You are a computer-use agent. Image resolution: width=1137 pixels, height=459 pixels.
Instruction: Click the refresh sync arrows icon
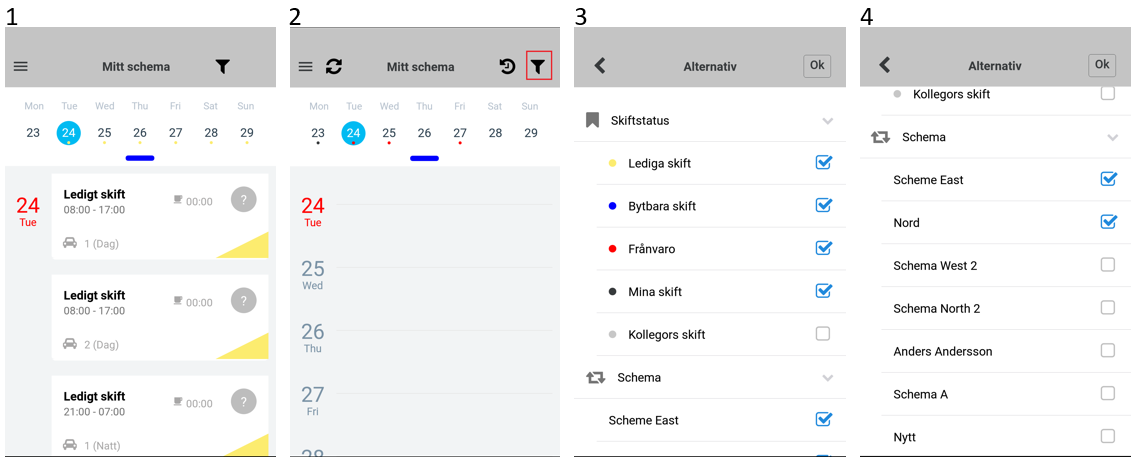click(334, 66)
